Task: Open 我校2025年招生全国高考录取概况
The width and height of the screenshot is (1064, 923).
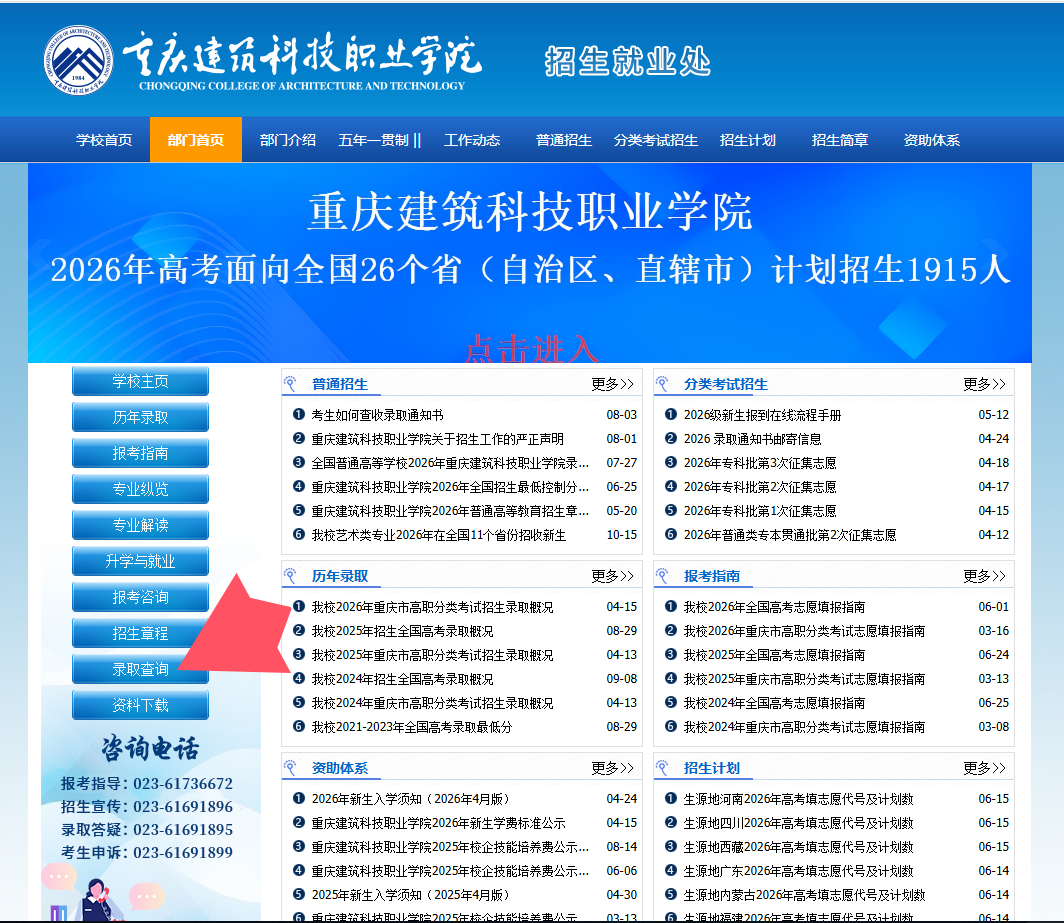Action: click(402, 631)
